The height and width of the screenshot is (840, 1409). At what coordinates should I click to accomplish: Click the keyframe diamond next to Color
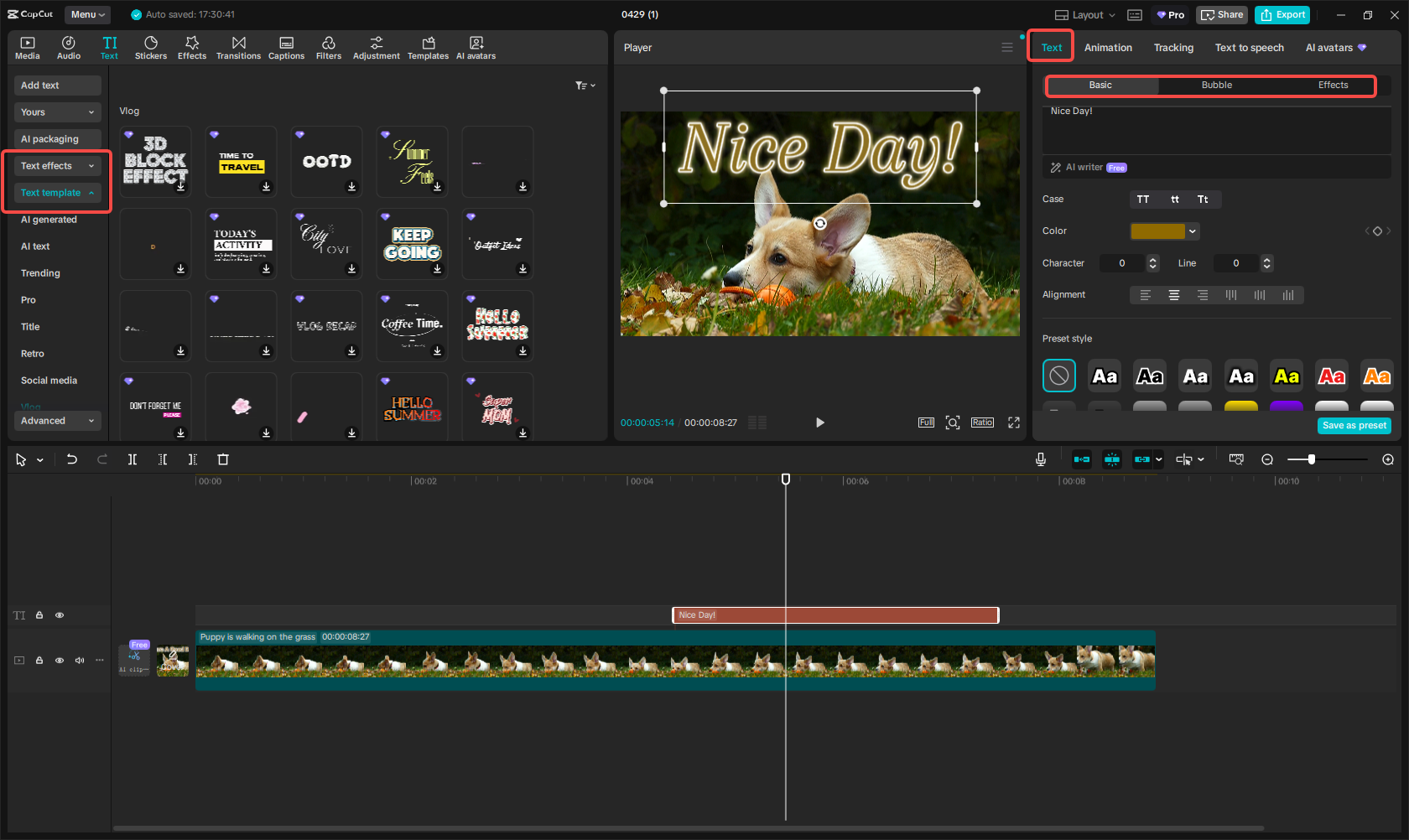click(x=1377, y=231)
